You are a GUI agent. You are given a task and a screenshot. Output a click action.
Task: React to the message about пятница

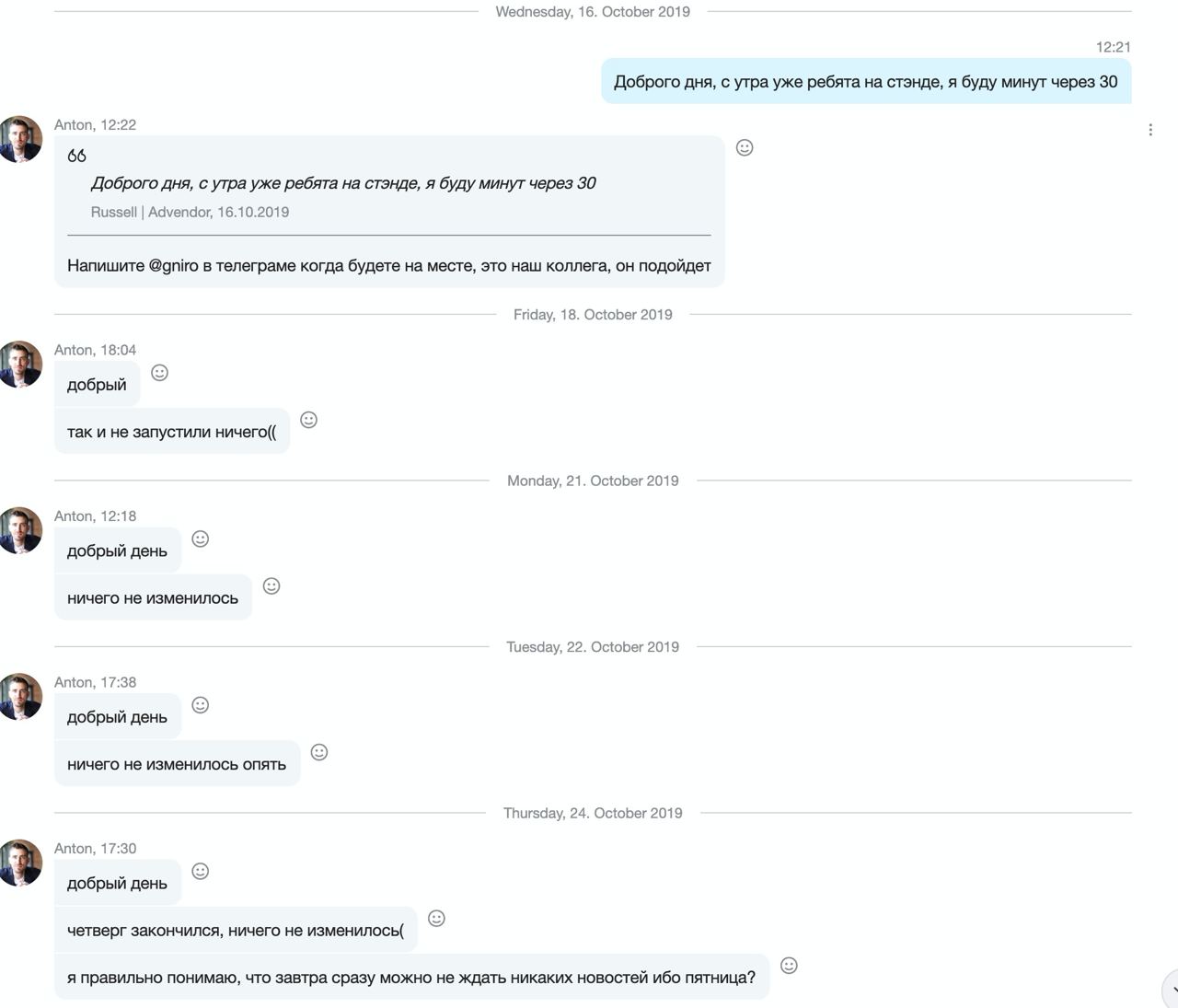789,965
